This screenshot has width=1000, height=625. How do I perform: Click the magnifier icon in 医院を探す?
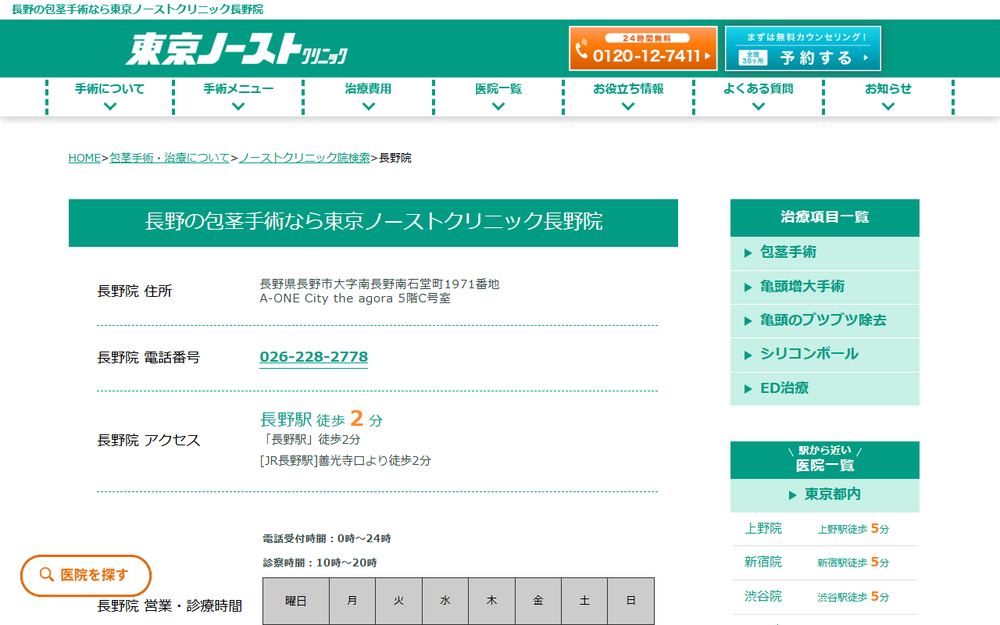47,575
